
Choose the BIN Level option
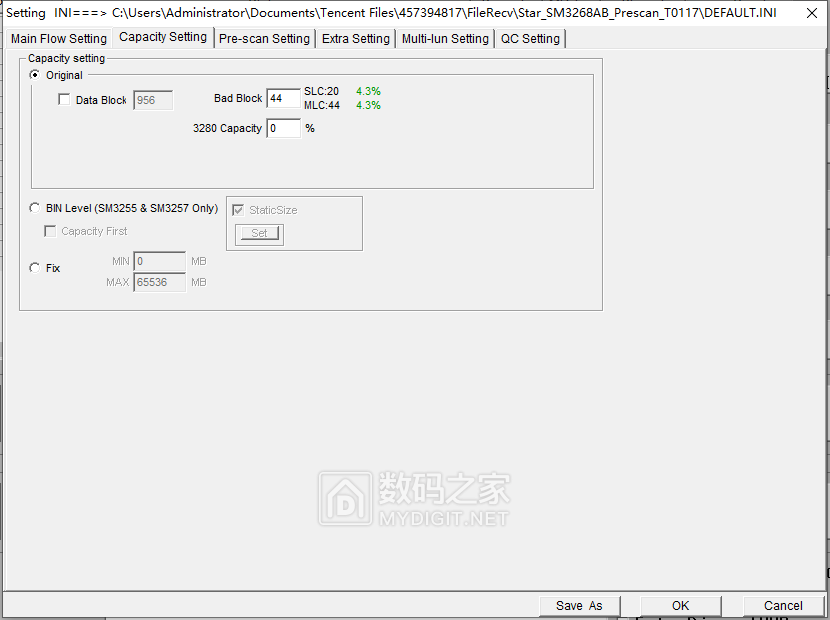point(35,207)
